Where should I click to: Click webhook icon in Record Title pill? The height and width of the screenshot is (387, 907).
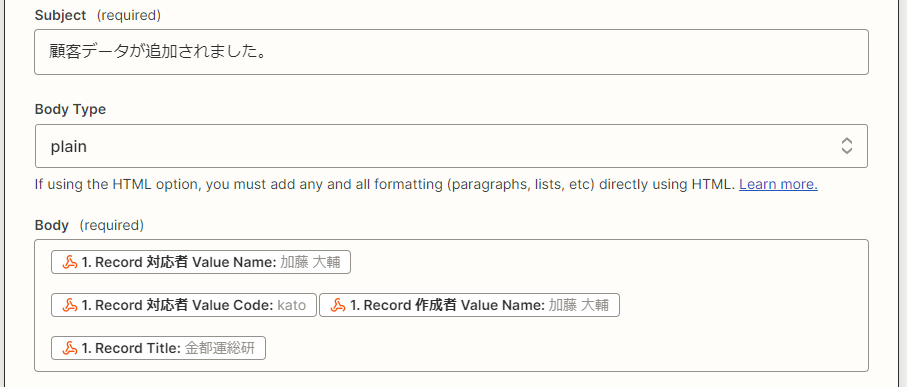pyautogui.click(x=70, y=348)
